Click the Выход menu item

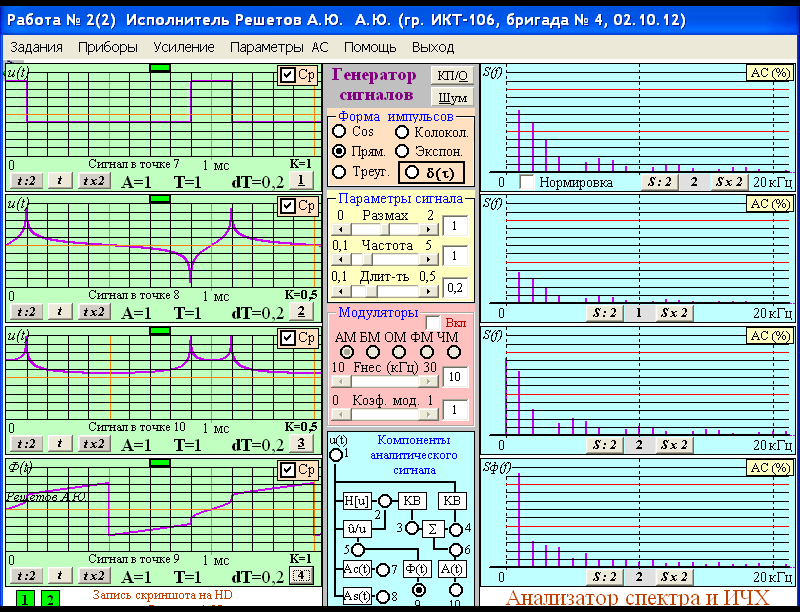433,47
